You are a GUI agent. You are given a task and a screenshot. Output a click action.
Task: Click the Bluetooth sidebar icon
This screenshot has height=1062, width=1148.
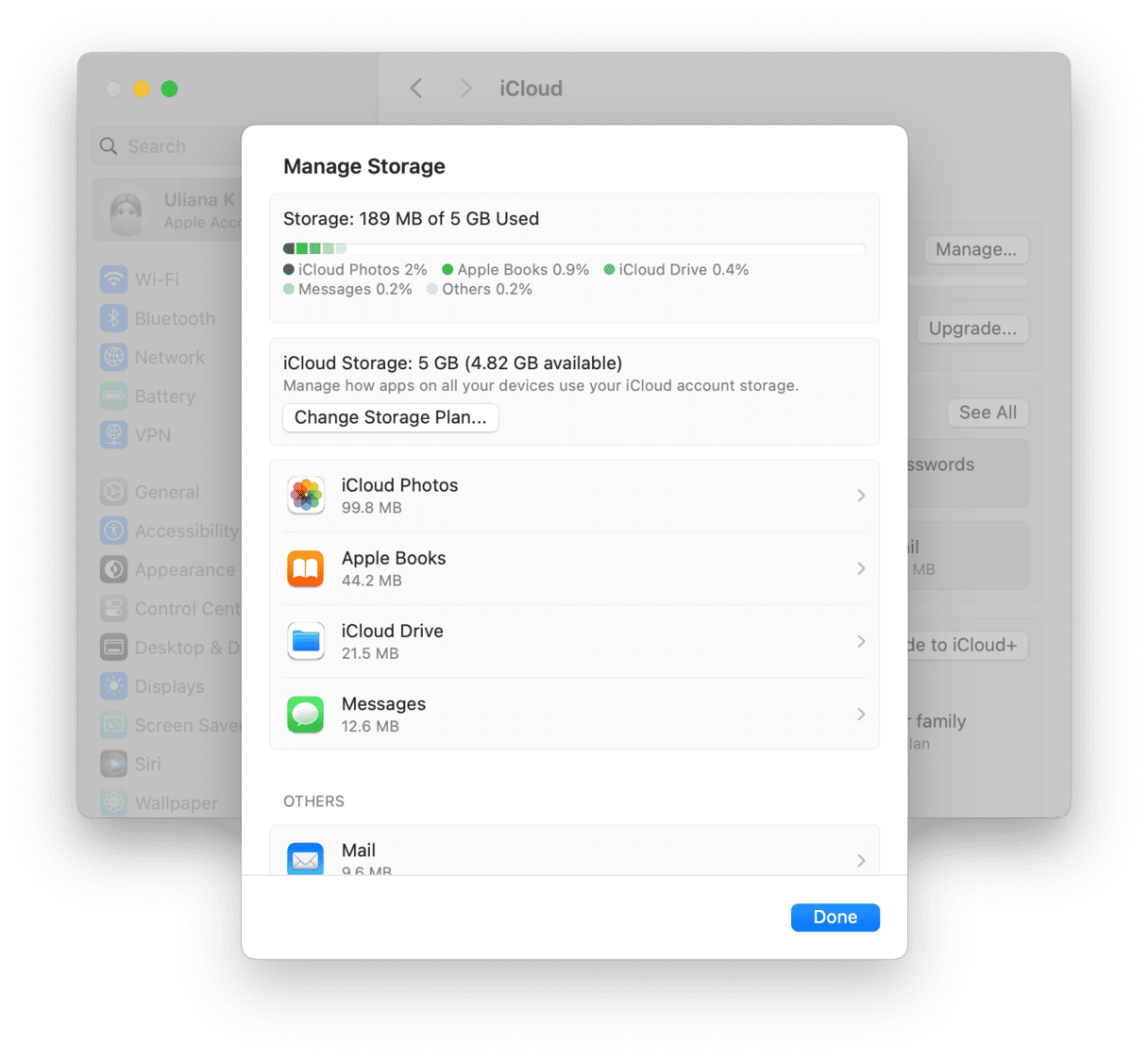click(114, 318)
